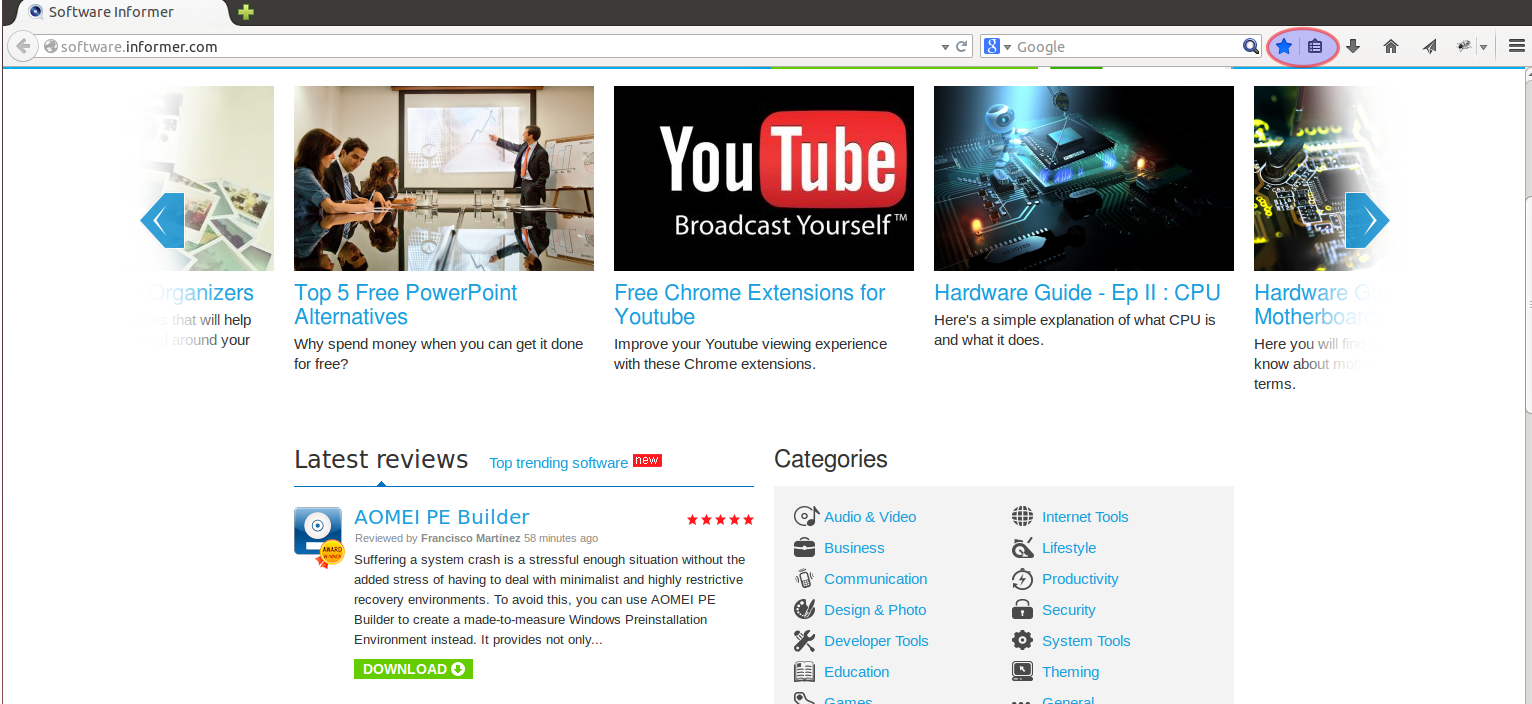Screen dimensions: 1532x704
Task: Show bookmarks list menu icon
Action: [x=1315, y=46]
